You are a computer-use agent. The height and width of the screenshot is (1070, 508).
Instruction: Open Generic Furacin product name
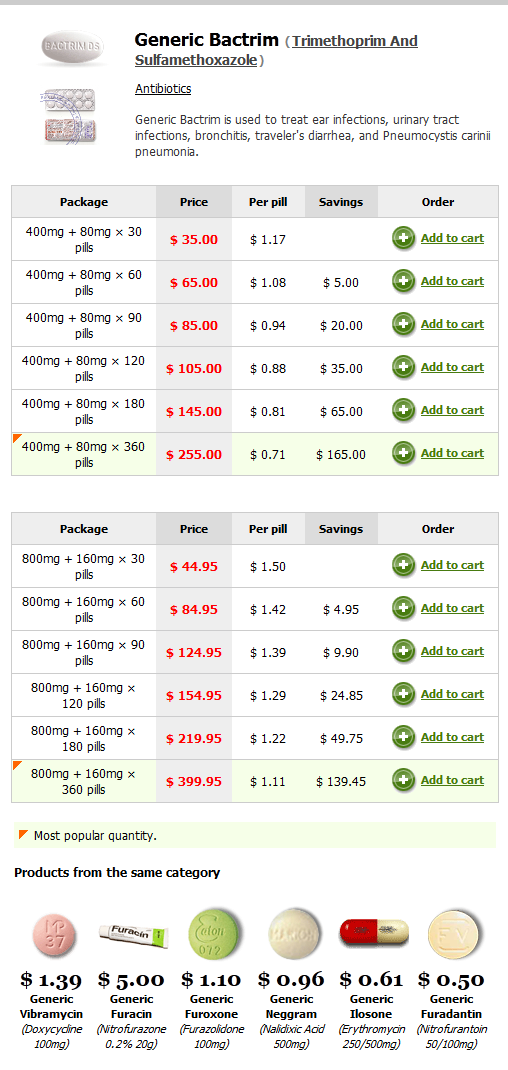pyautogui.click(x=132, y=1007)
